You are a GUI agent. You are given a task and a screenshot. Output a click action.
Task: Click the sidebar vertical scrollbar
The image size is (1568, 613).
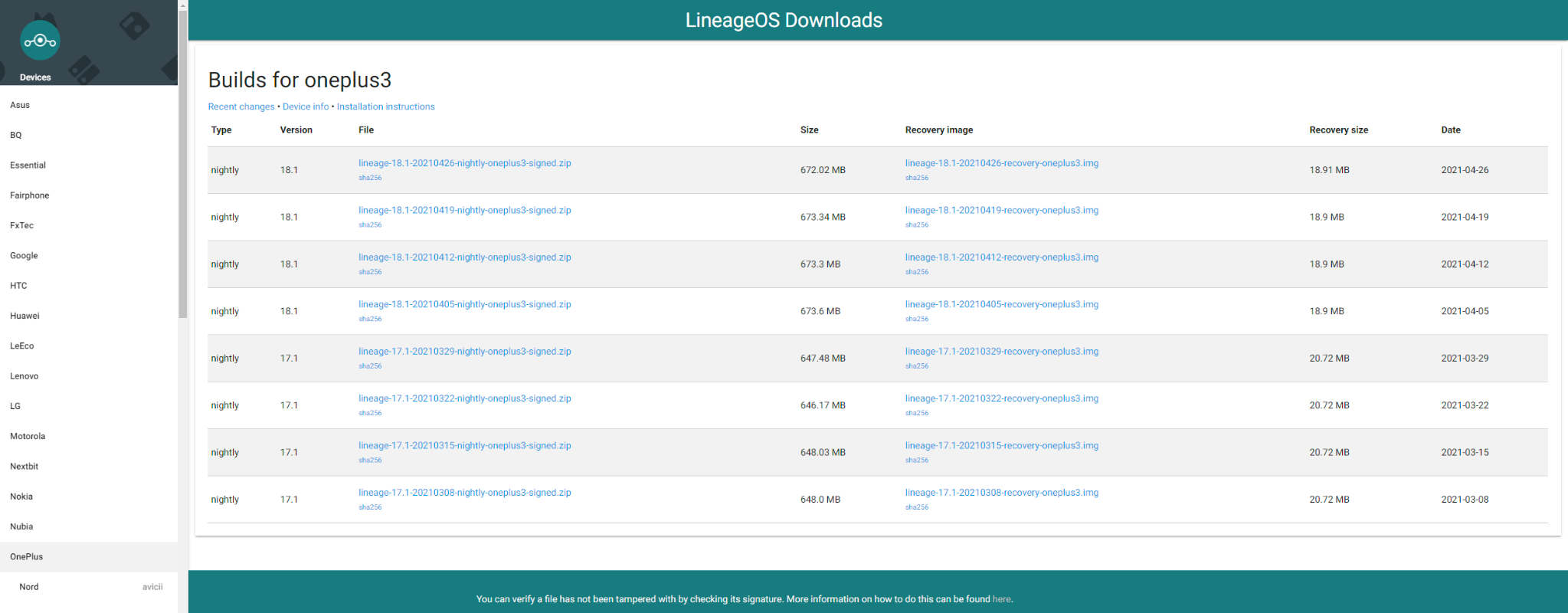point(182,165)
